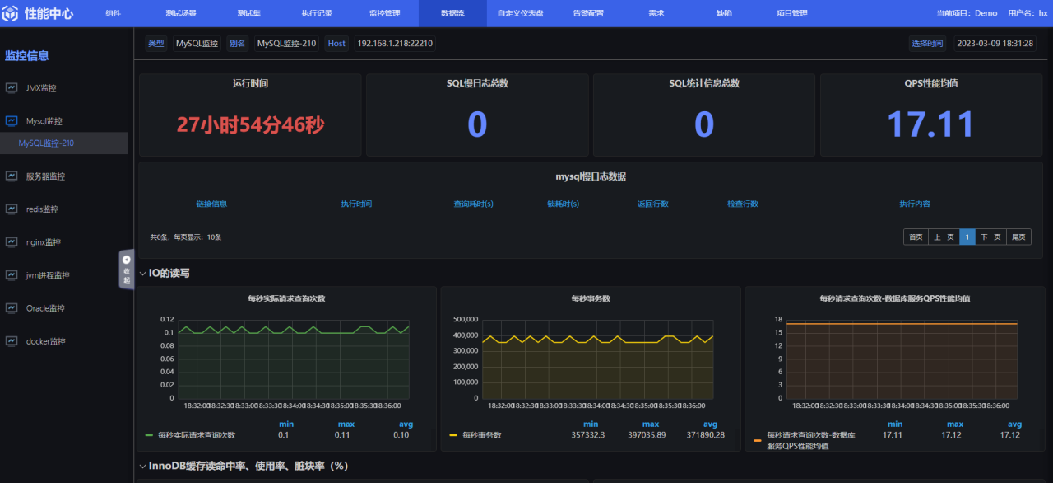
Task: Click the 查询耗时(s) column header
Action: (x=474, y=204)
